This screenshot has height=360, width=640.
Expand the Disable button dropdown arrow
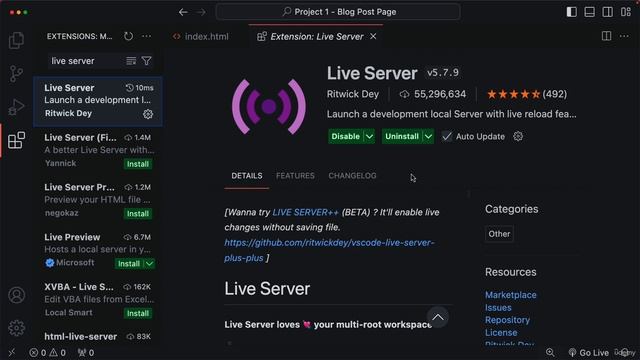click(369, 136)
